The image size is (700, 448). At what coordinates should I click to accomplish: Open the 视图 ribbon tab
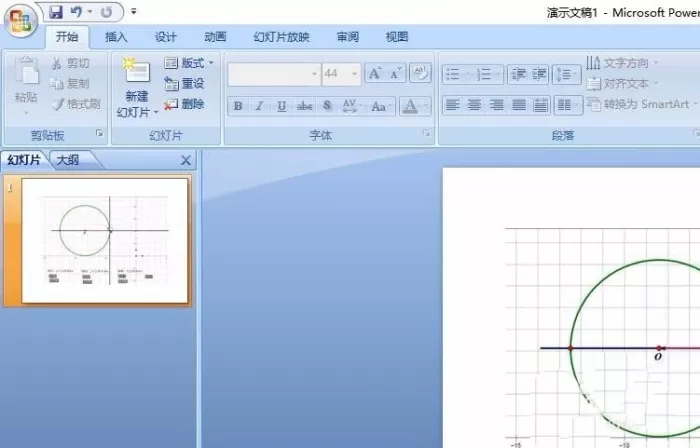pyautogui.click(x=397, y=37)
